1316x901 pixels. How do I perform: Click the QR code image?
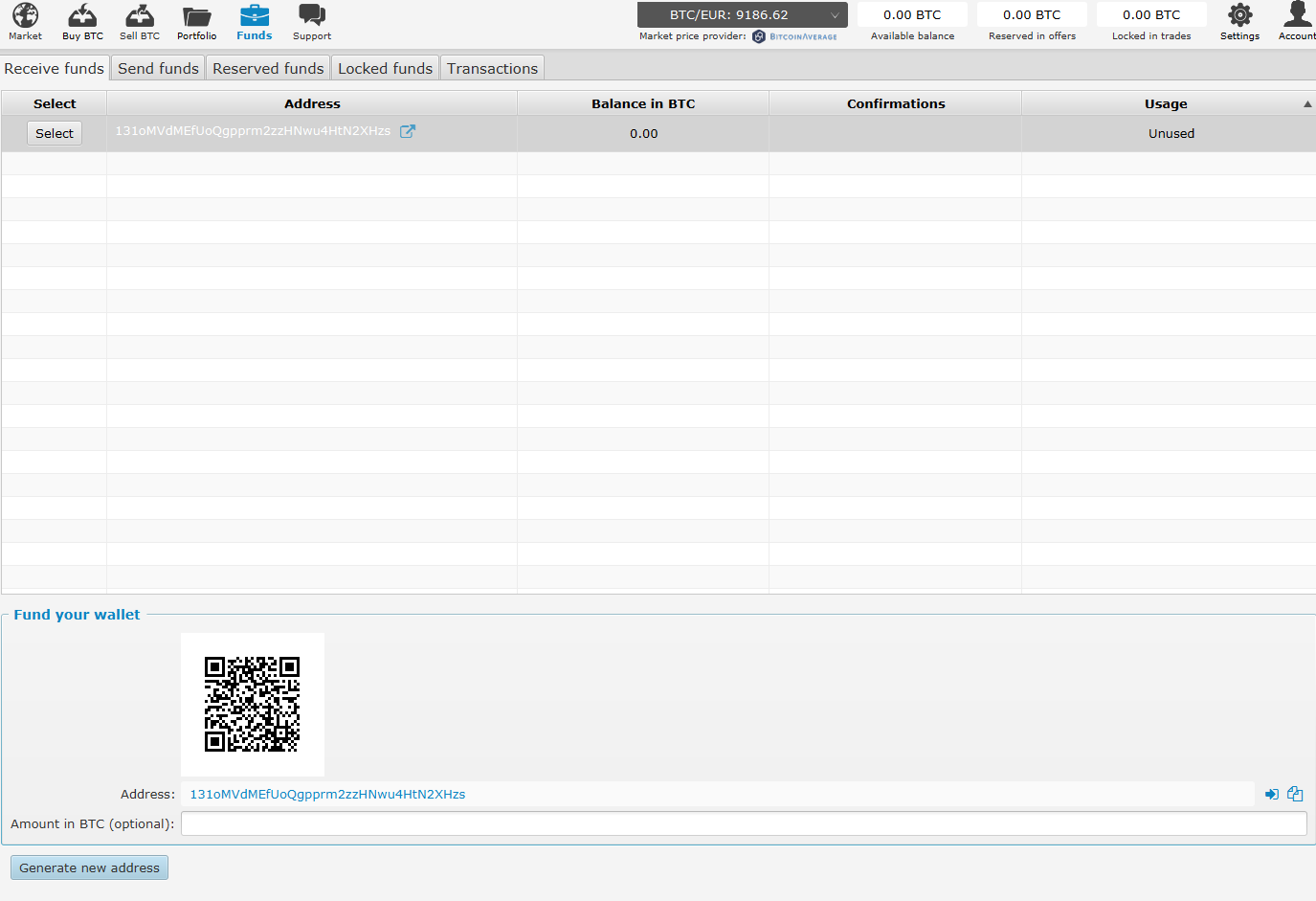253,705
